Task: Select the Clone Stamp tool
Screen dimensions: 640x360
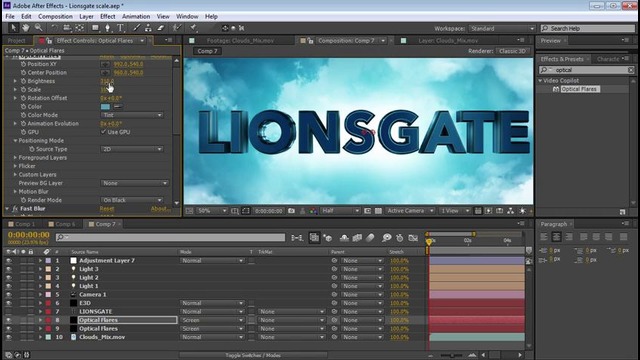Action: [x=148, y=28]
